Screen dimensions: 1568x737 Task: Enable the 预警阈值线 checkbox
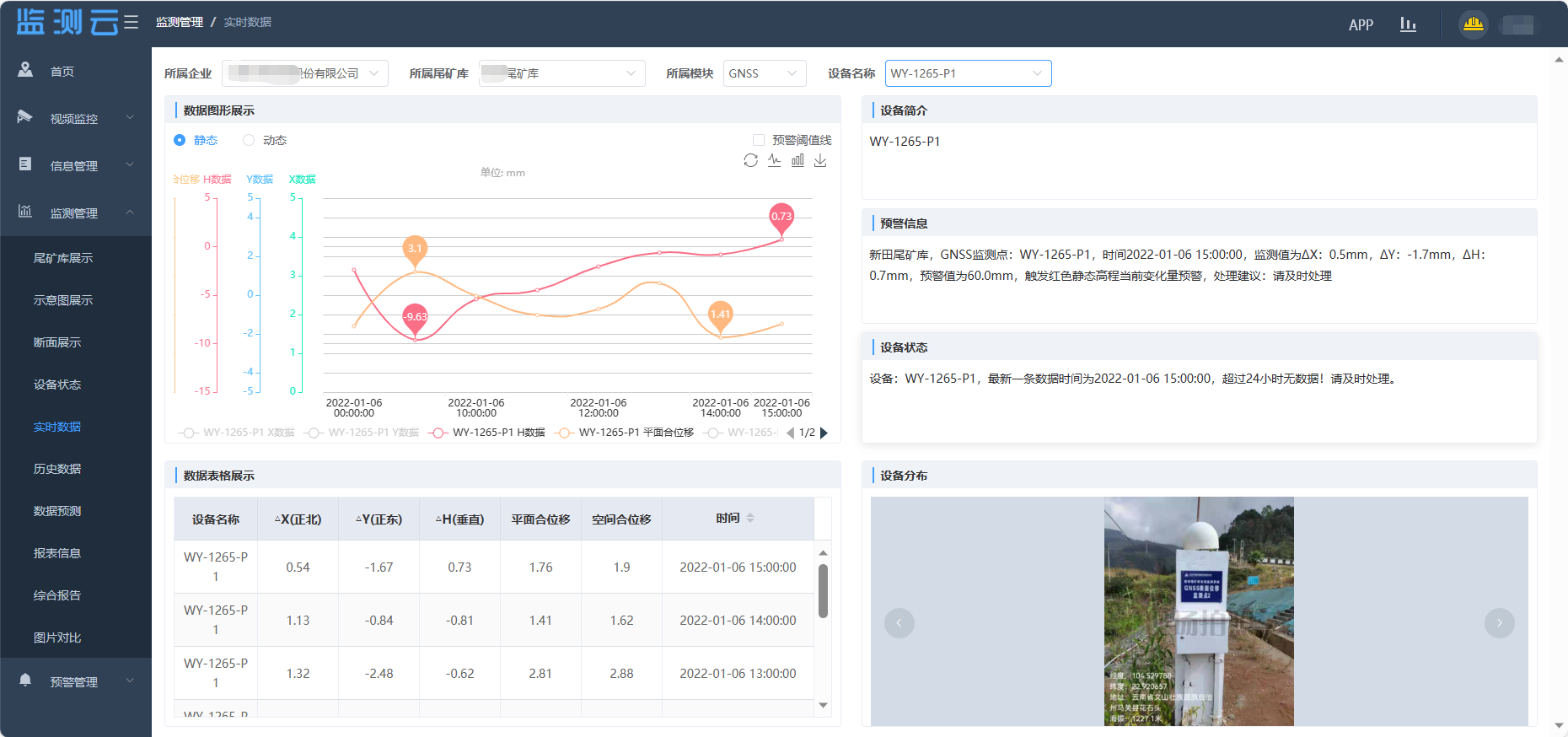coord(759,140)
